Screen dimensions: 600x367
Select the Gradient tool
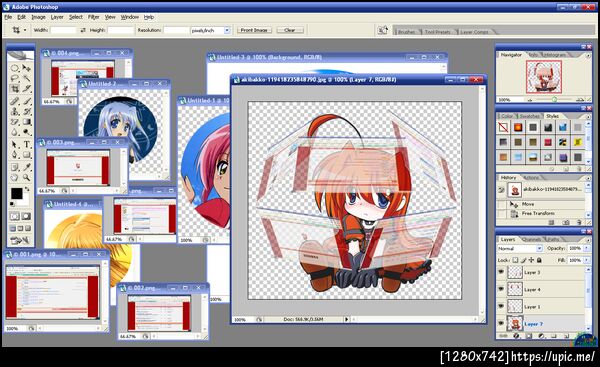tap(26, 121)
